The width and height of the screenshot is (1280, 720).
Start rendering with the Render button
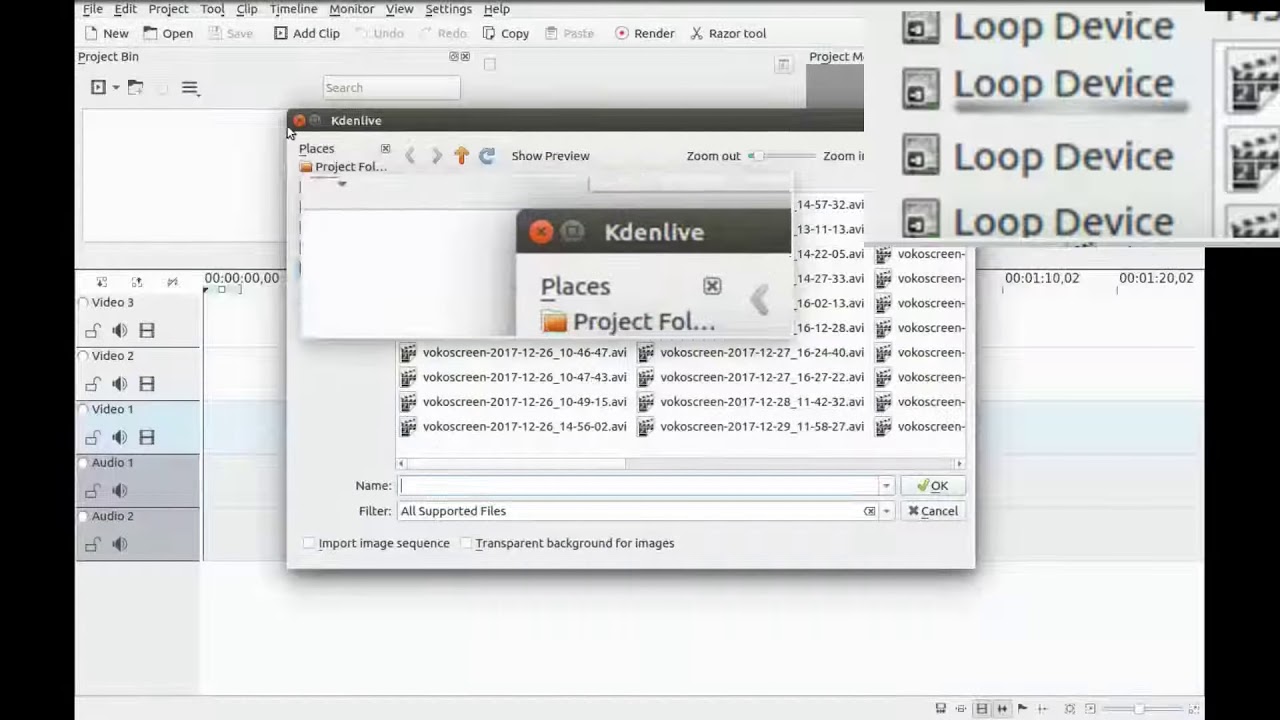click(x=645, y=33)
